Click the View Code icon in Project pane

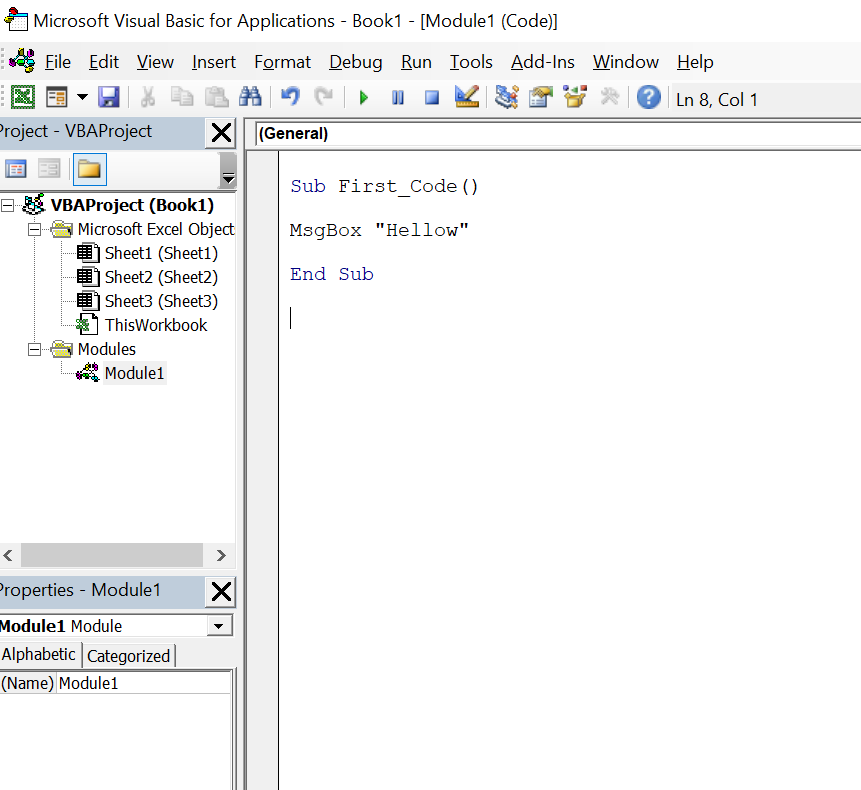tap(15, 169)
